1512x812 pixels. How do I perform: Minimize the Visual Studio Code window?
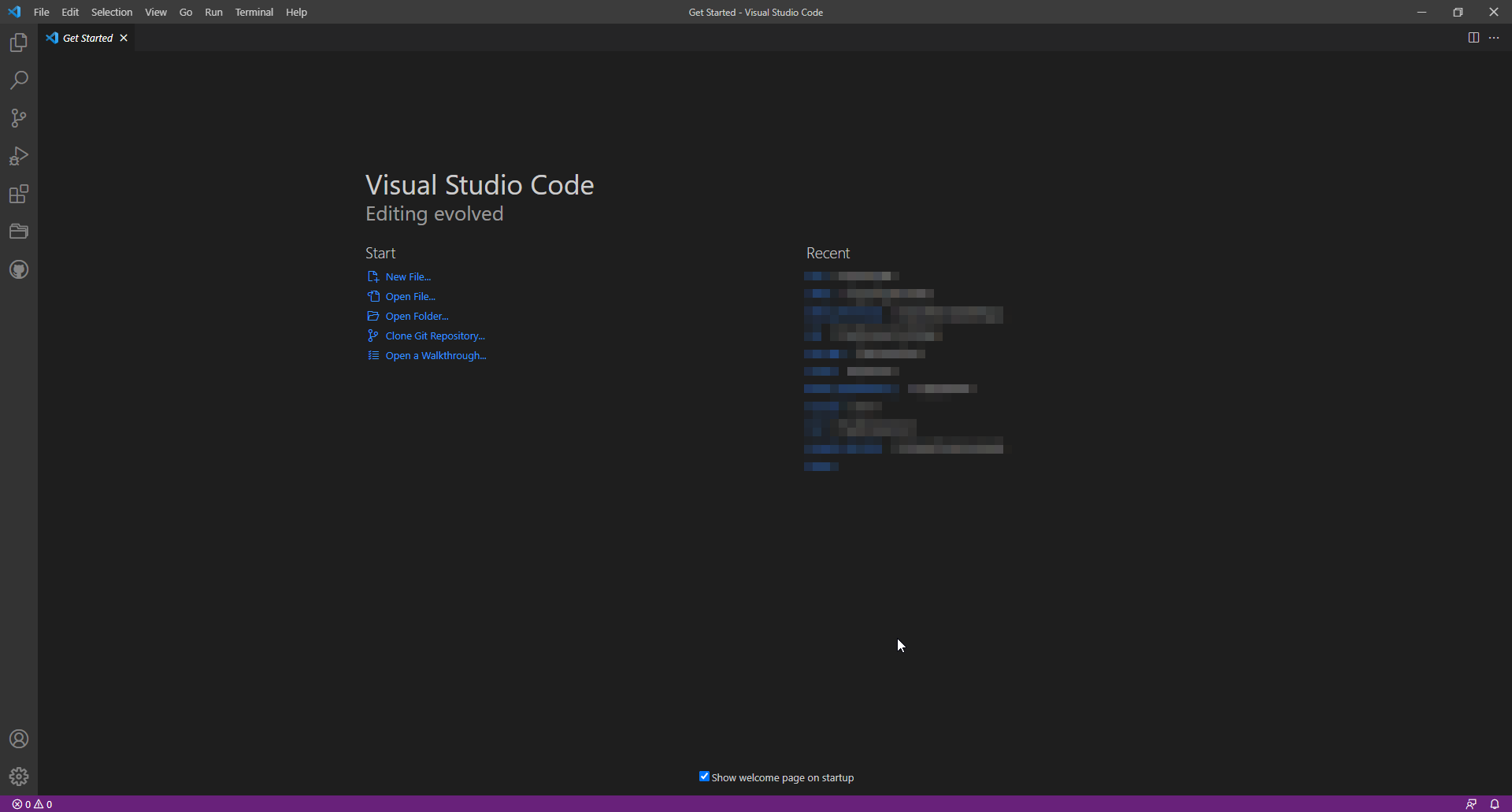point(1421,12)
